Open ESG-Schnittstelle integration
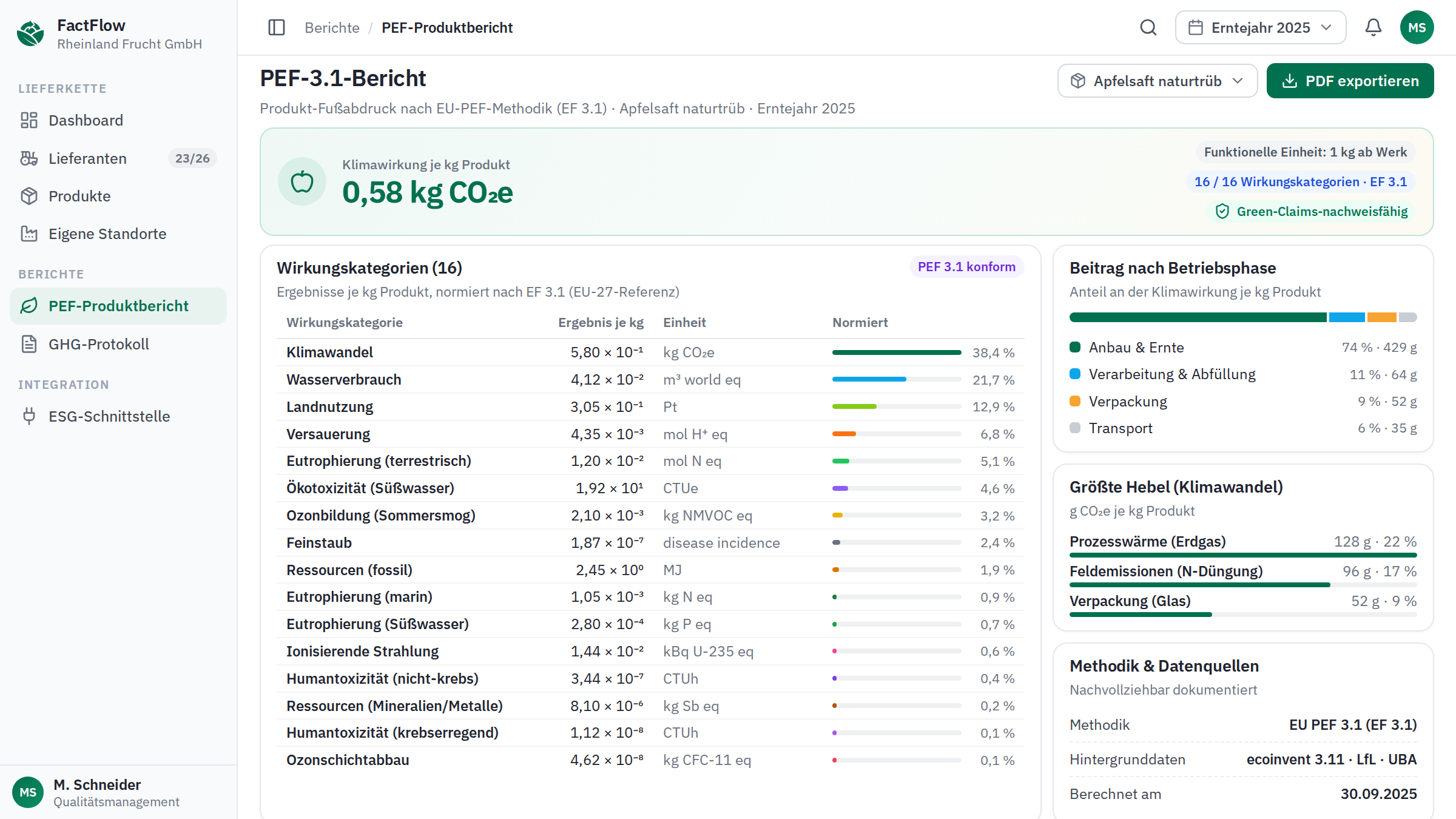Viewport: 1456px width, 819px height. coord(118,416)
